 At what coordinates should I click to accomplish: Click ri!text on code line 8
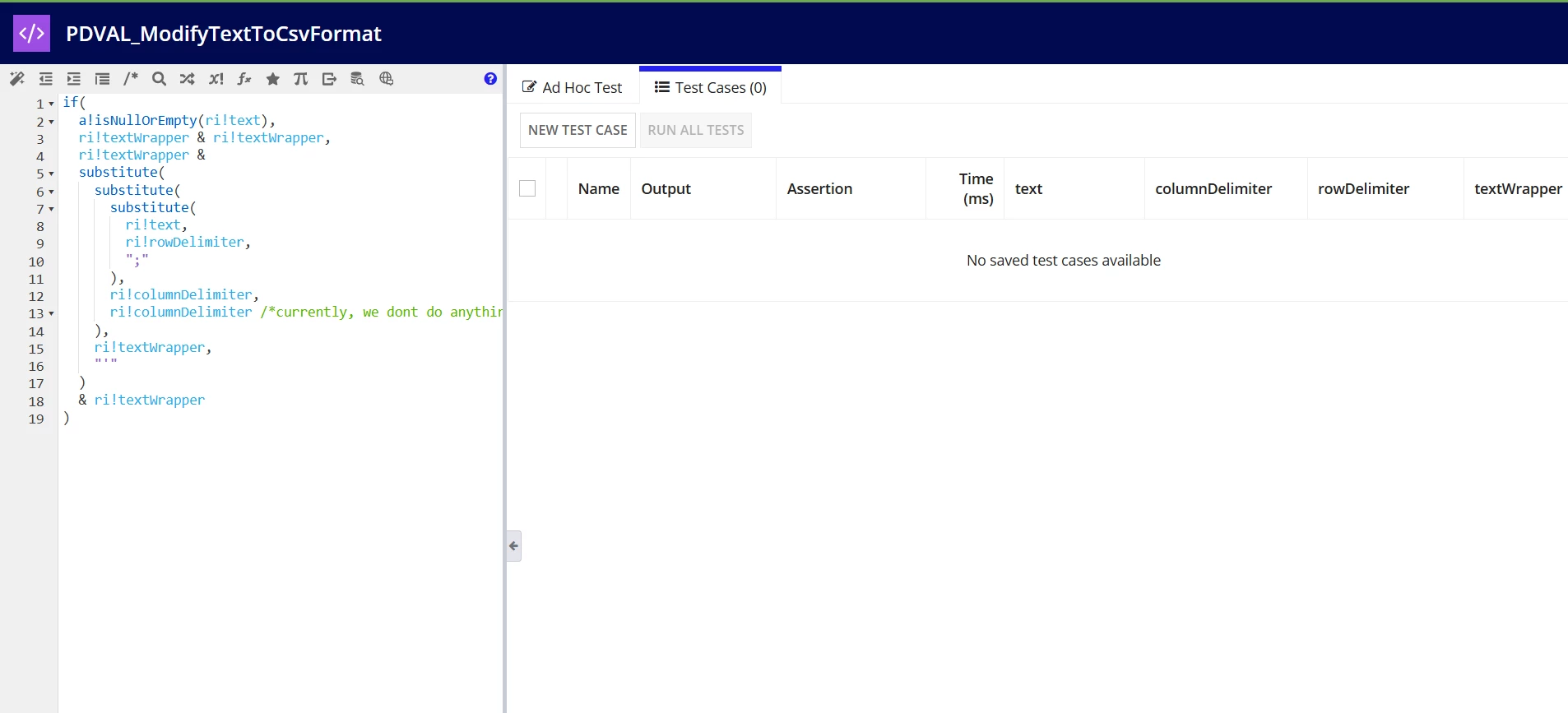pos(153,225)
